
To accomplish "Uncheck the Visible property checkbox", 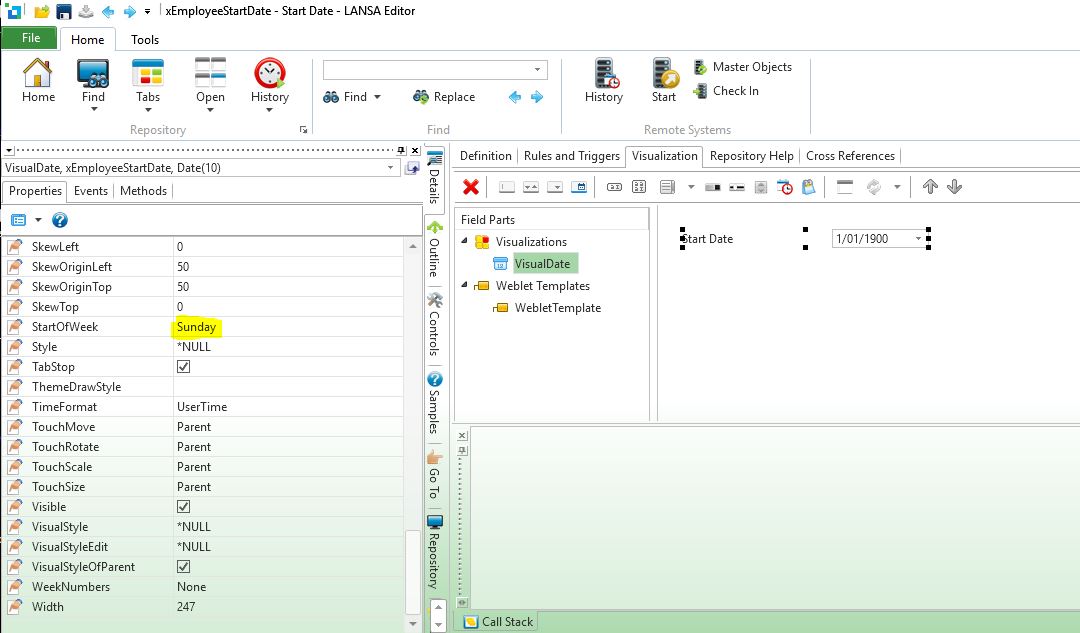I will [x=183, y=507].
